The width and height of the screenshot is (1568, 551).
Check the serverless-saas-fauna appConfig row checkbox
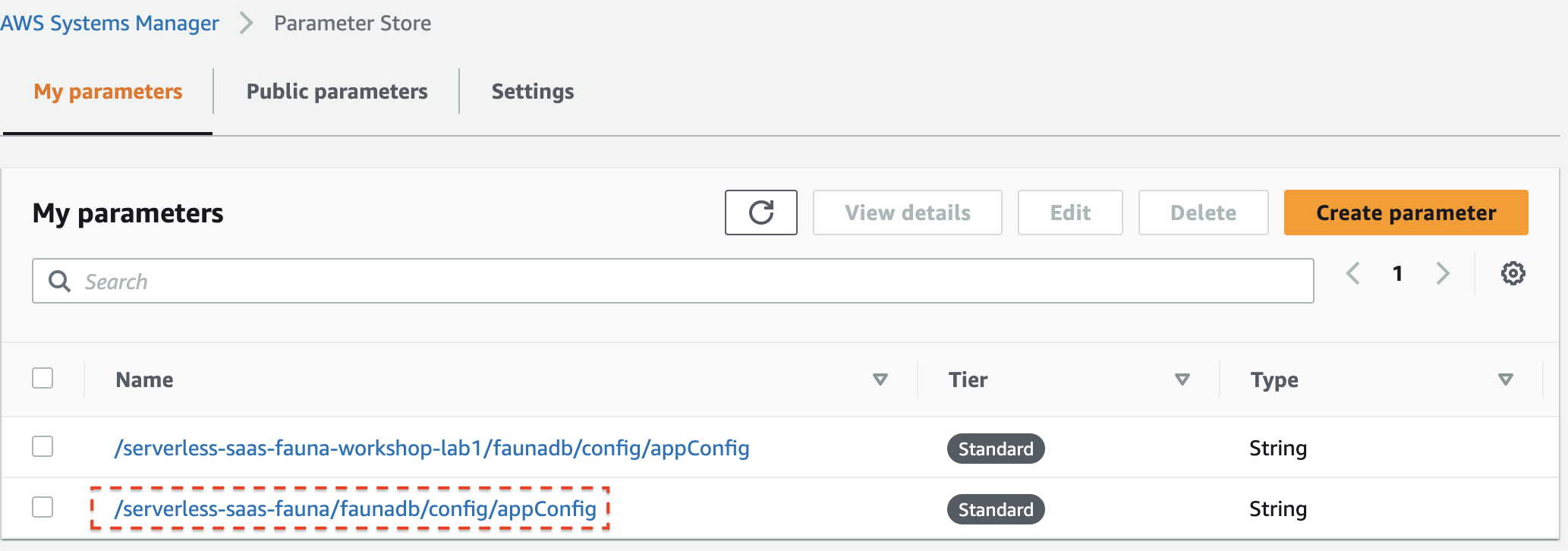tap(43, 507)
